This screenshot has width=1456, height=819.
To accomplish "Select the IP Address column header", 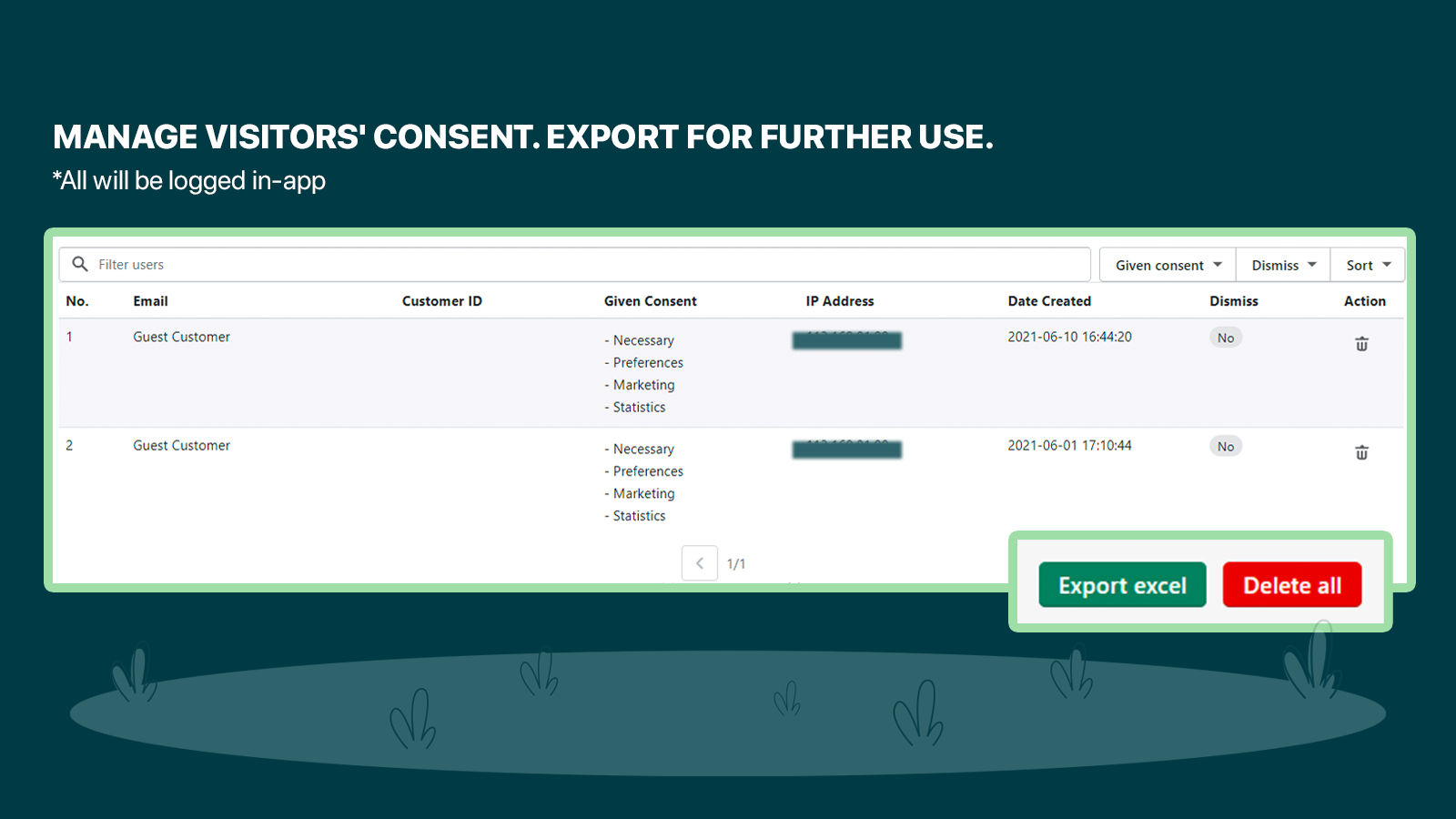I will (839, 301).
